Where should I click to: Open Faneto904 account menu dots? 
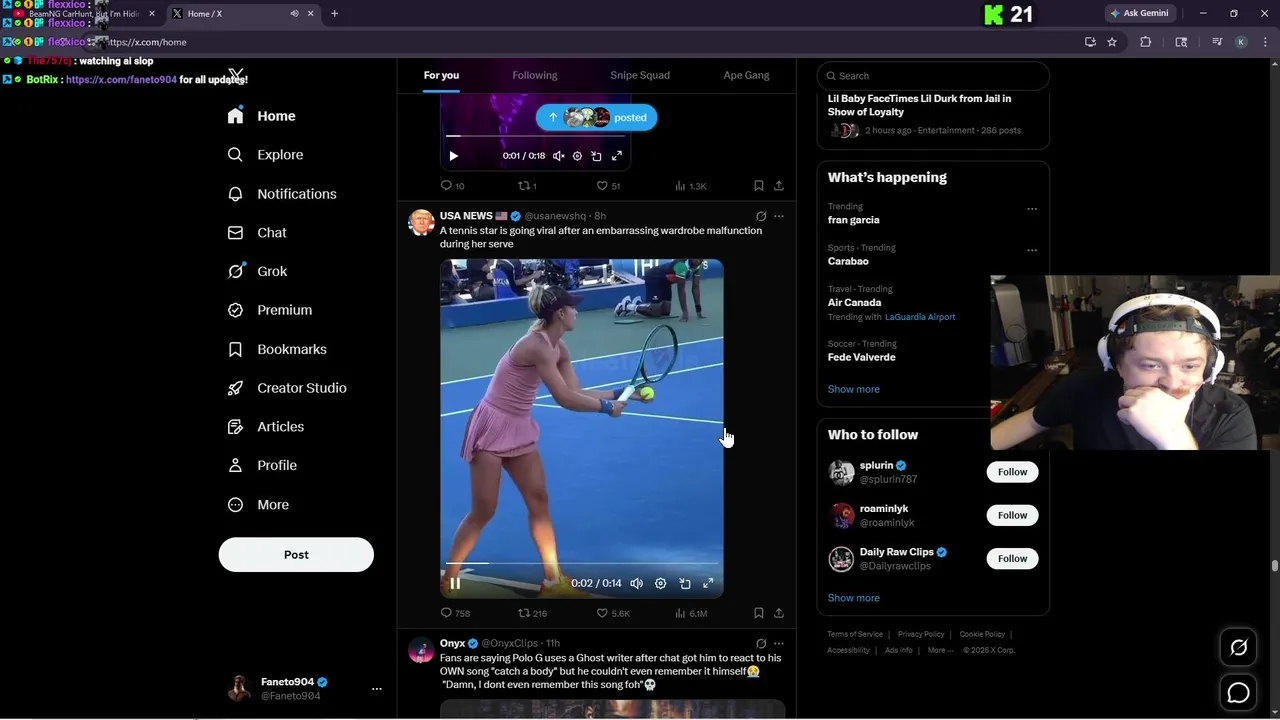tap(377, 689)
